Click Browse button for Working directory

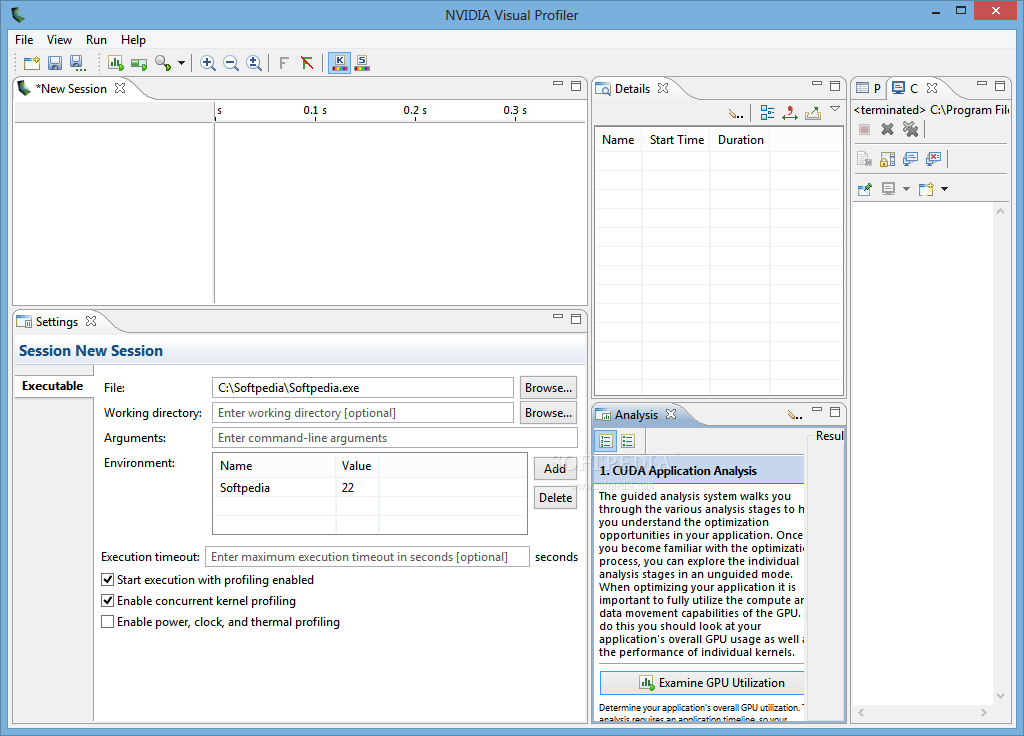549,413
